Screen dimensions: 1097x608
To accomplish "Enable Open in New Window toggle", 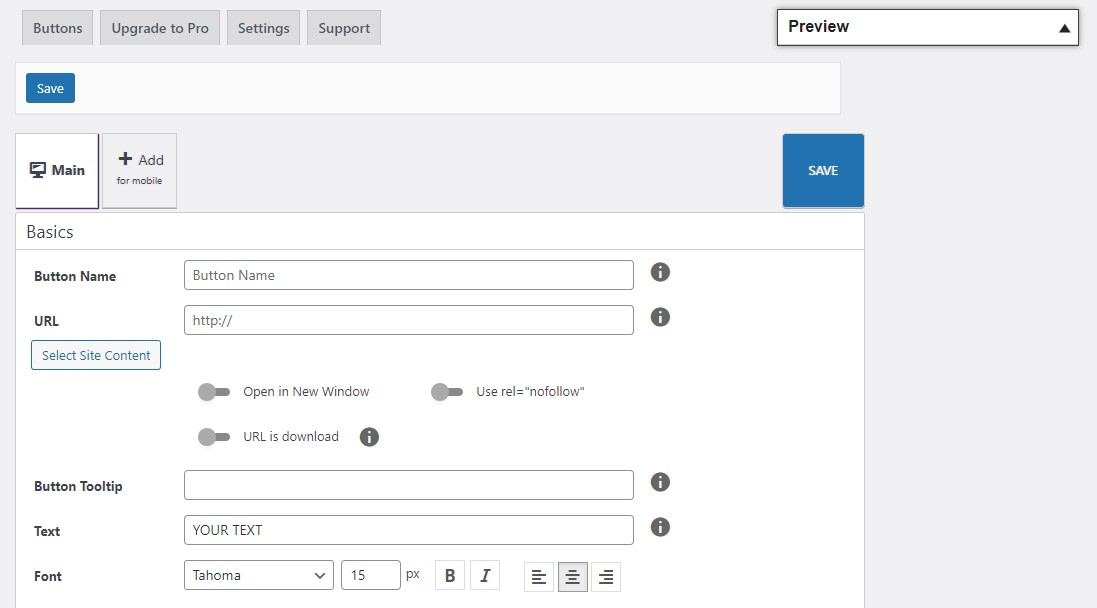I will tap(213, 392).
